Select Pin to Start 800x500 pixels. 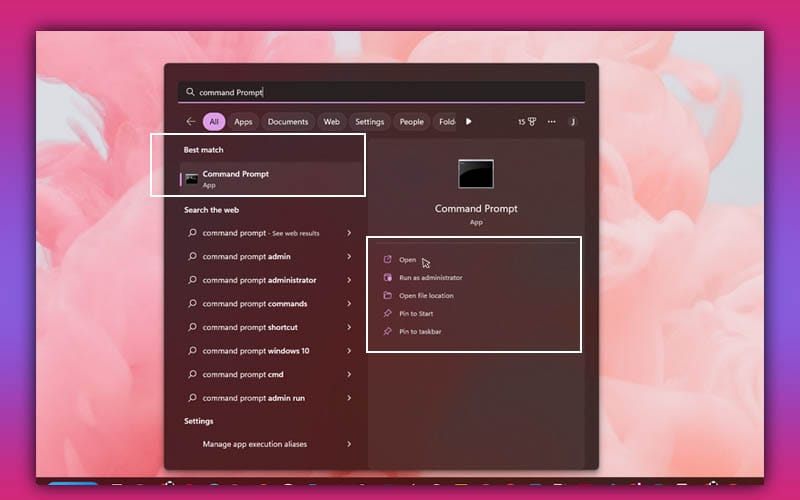tap(415, 314)
